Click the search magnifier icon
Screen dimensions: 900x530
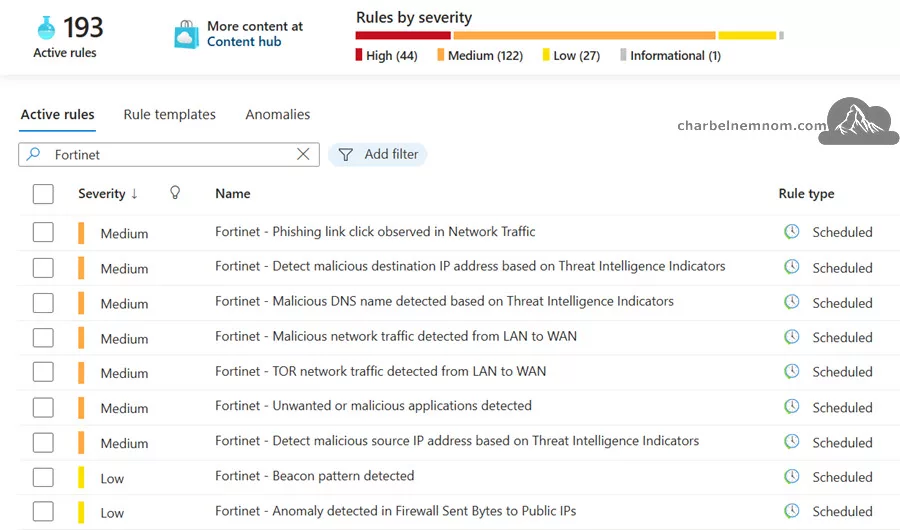[34, 154]
